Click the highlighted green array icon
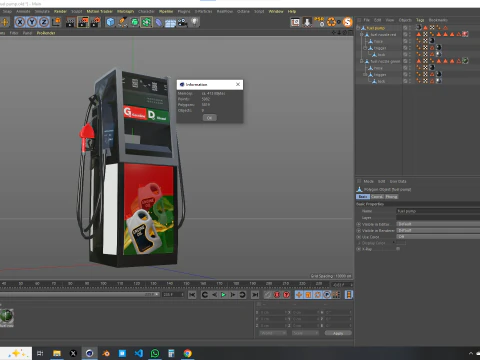 (x=146, y=22)
